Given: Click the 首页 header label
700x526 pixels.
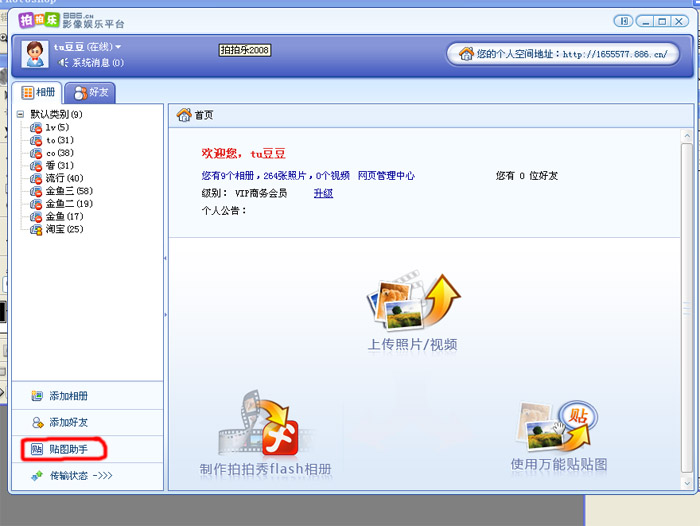Looking at the screenshot, I should (x=204, y=115).
